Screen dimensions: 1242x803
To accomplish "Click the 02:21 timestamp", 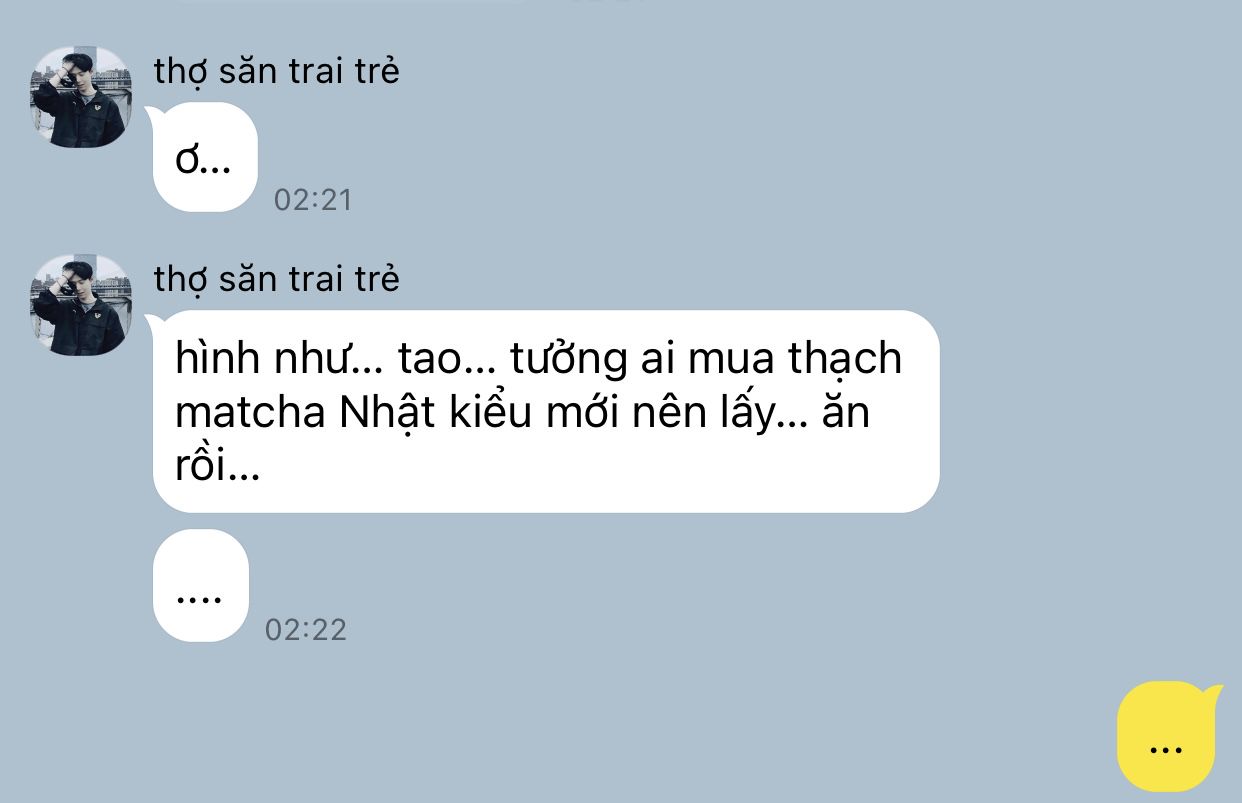I will coord(313,200).
